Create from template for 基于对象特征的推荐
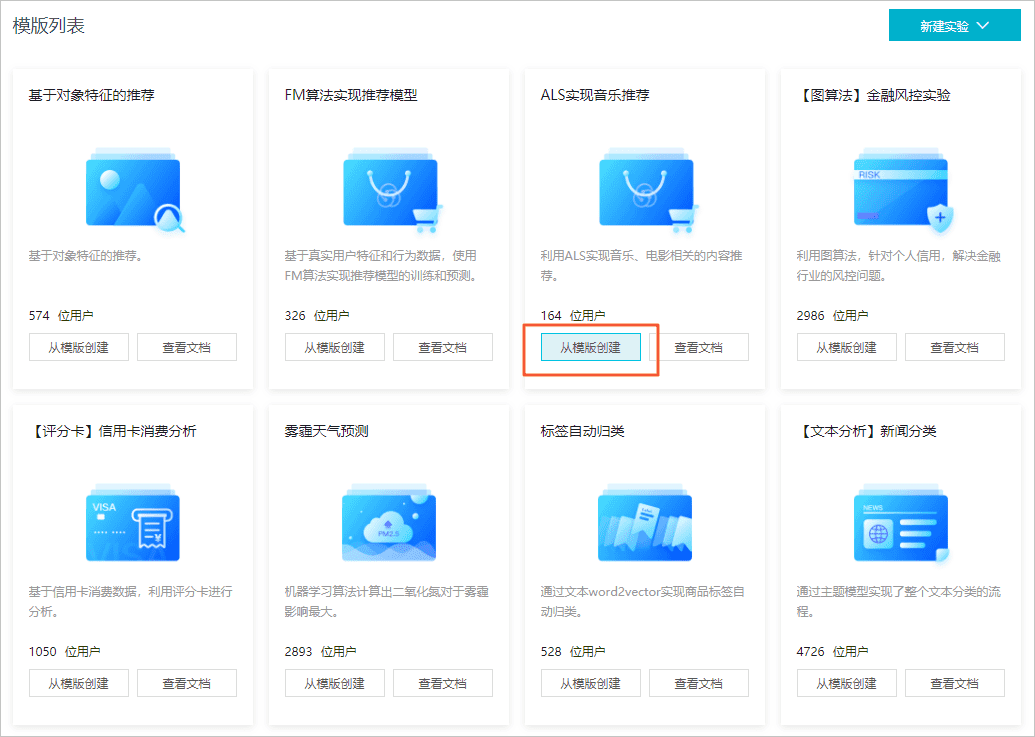Image resolution: width=1035 pixels, height=737 pixels. click(79, 347)
